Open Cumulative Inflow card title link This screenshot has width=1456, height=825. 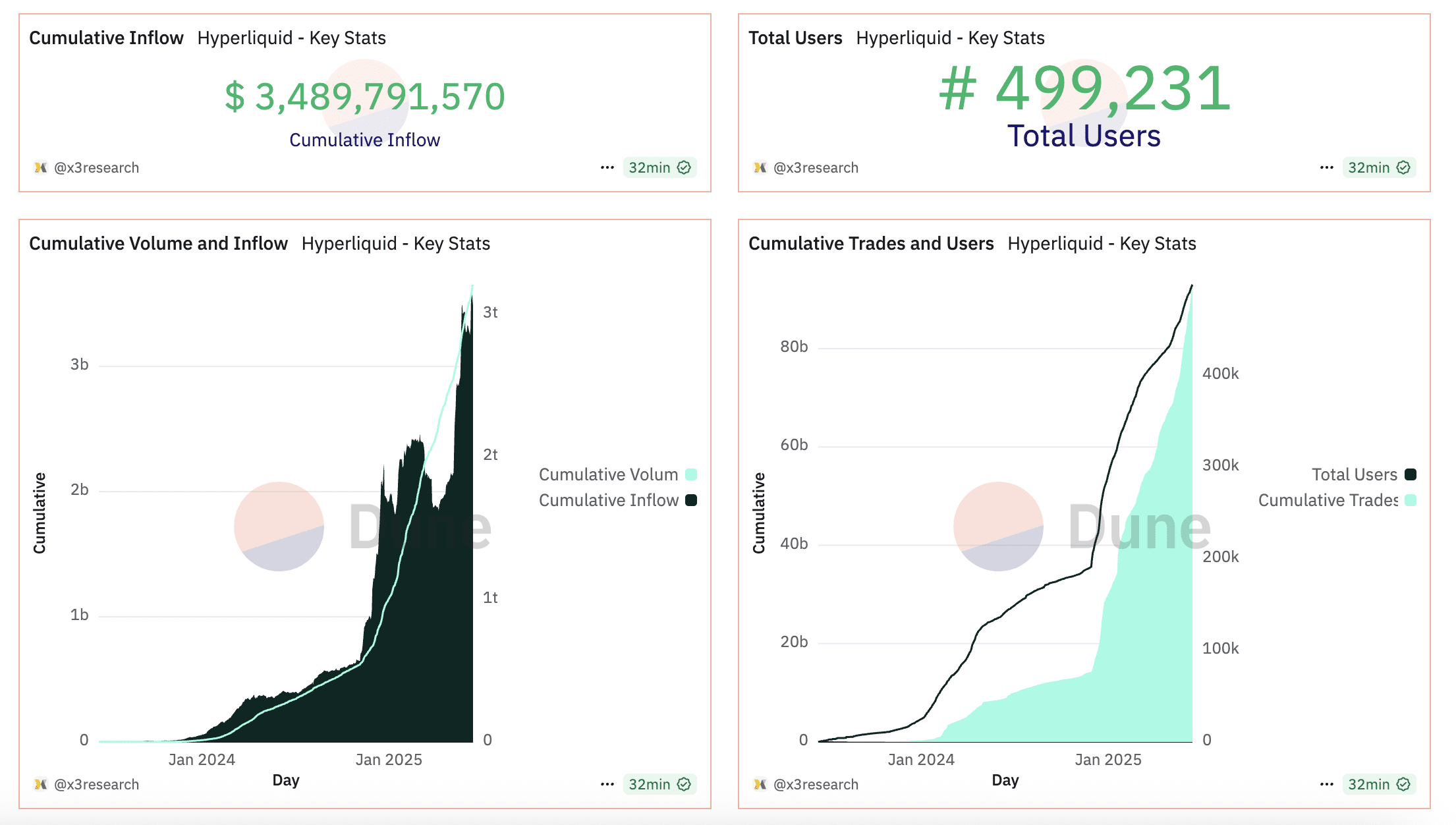click(x=106, y=38)
